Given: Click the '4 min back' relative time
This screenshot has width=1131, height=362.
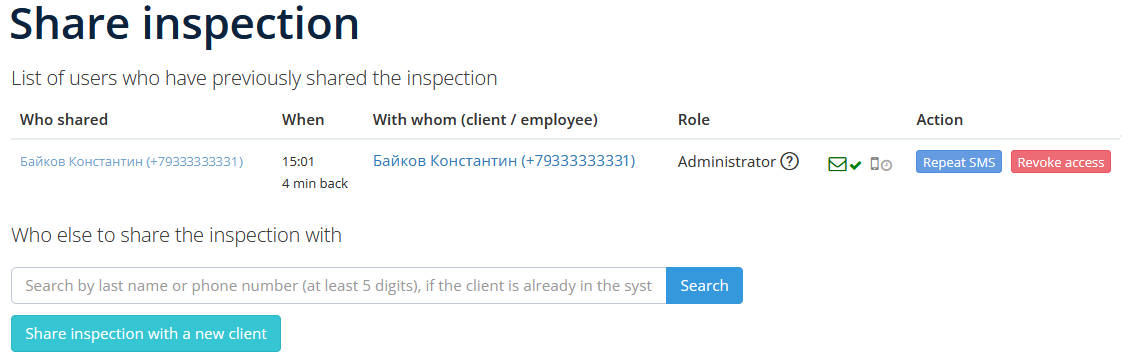Looking at the screenshot, I should [x=315, y=184].
